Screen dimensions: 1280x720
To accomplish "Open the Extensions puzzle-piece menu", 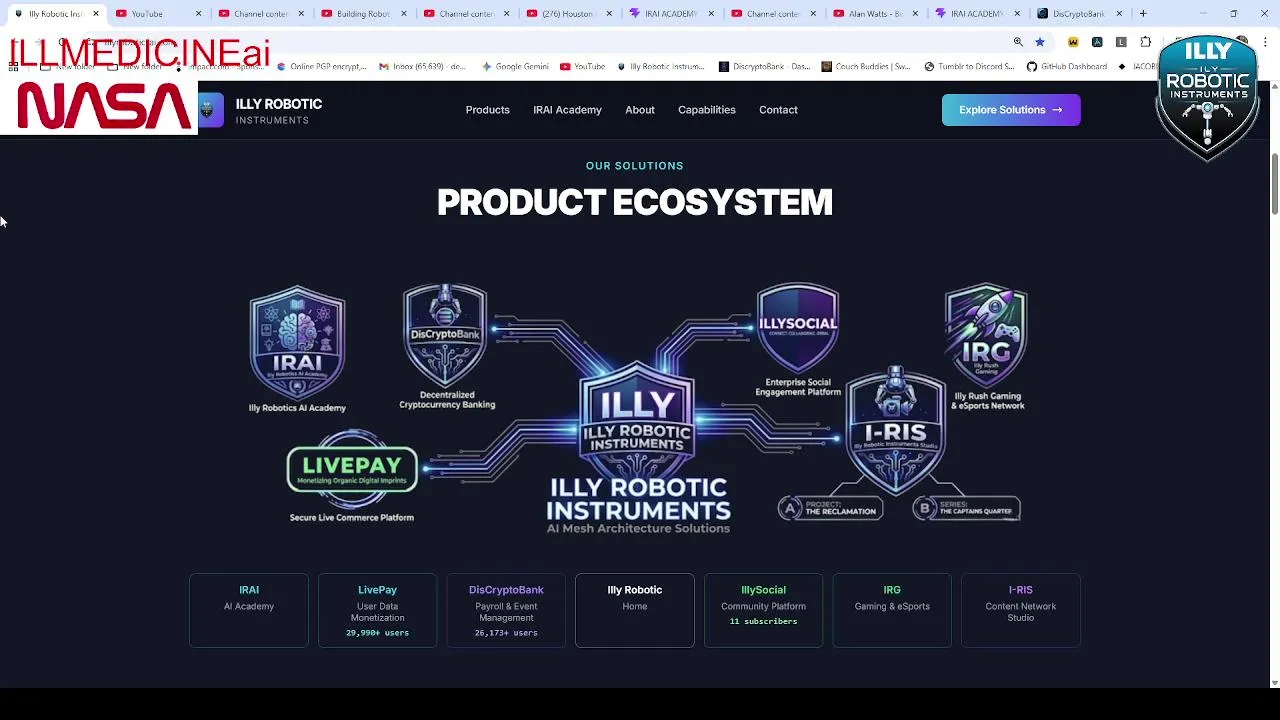I will click(1146, 42).
